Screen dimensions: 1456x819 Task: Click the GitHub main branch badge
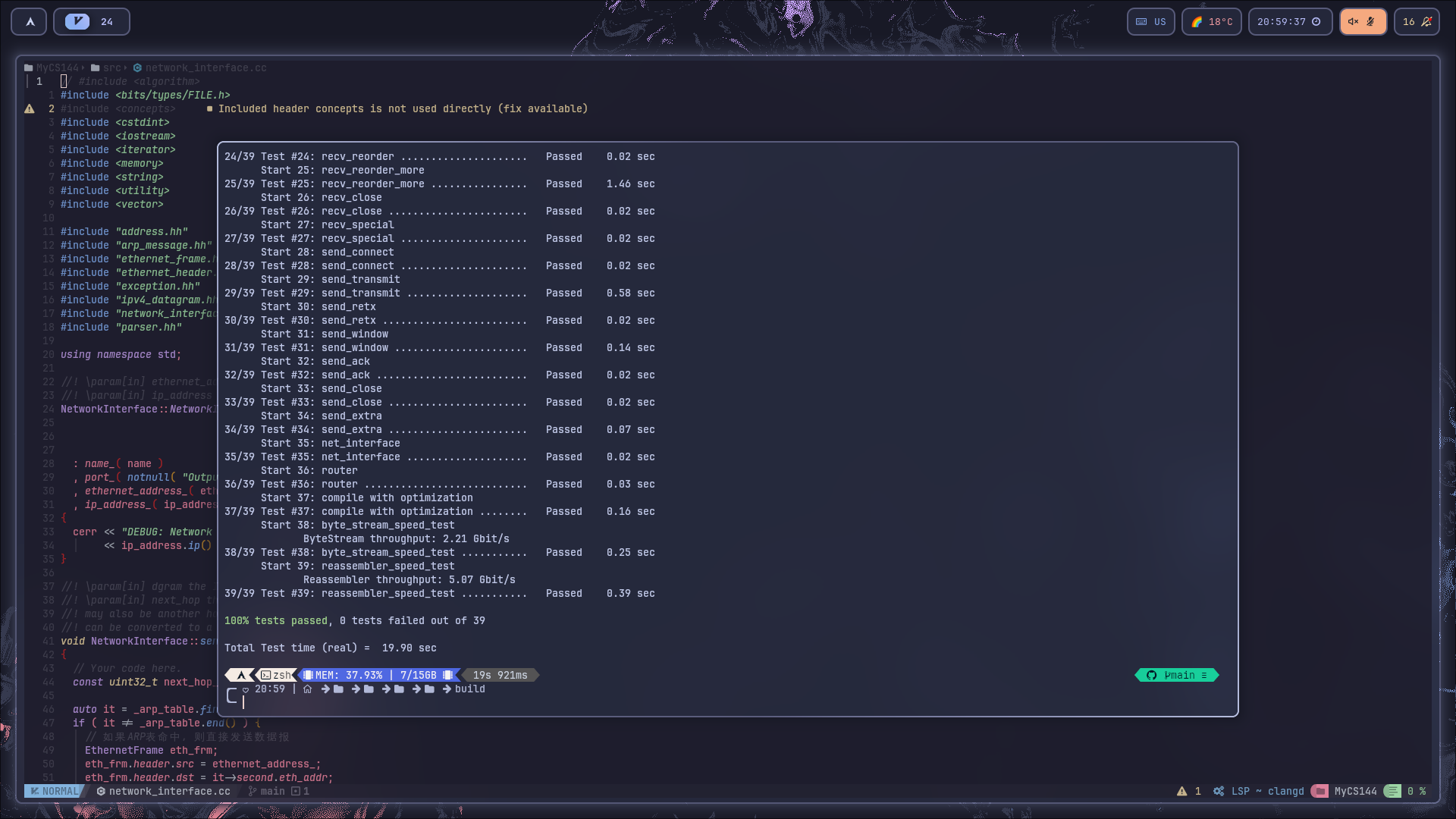[x=1176, y=676]
